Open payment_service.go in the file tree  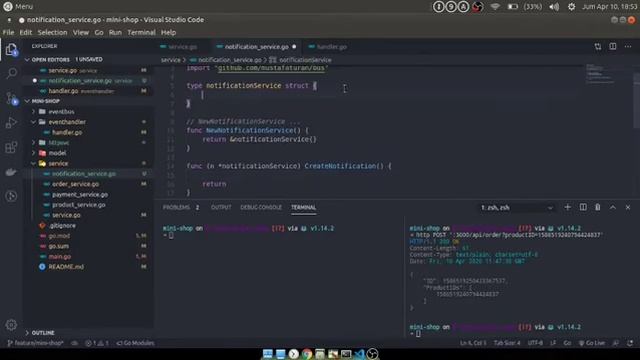(80, 195)
